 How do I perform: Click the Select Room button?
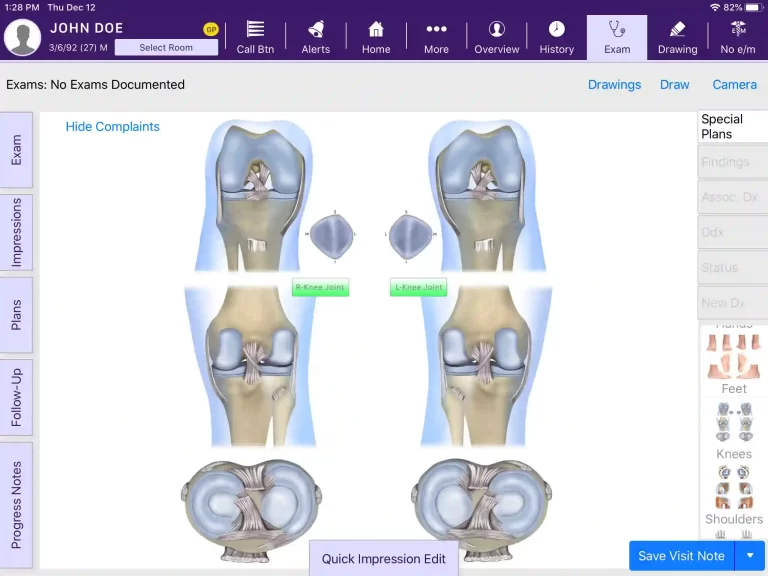pos(166,48)
